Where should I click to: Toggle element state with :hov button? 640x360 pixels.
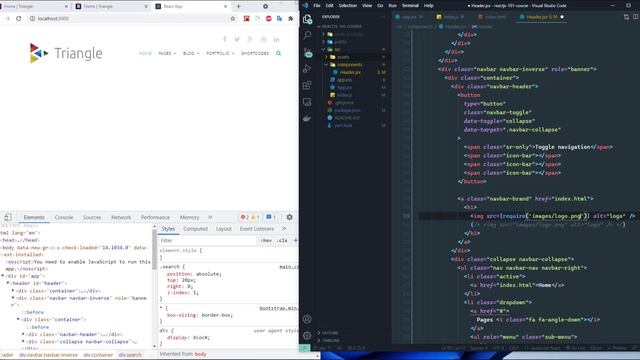(266, 240)
